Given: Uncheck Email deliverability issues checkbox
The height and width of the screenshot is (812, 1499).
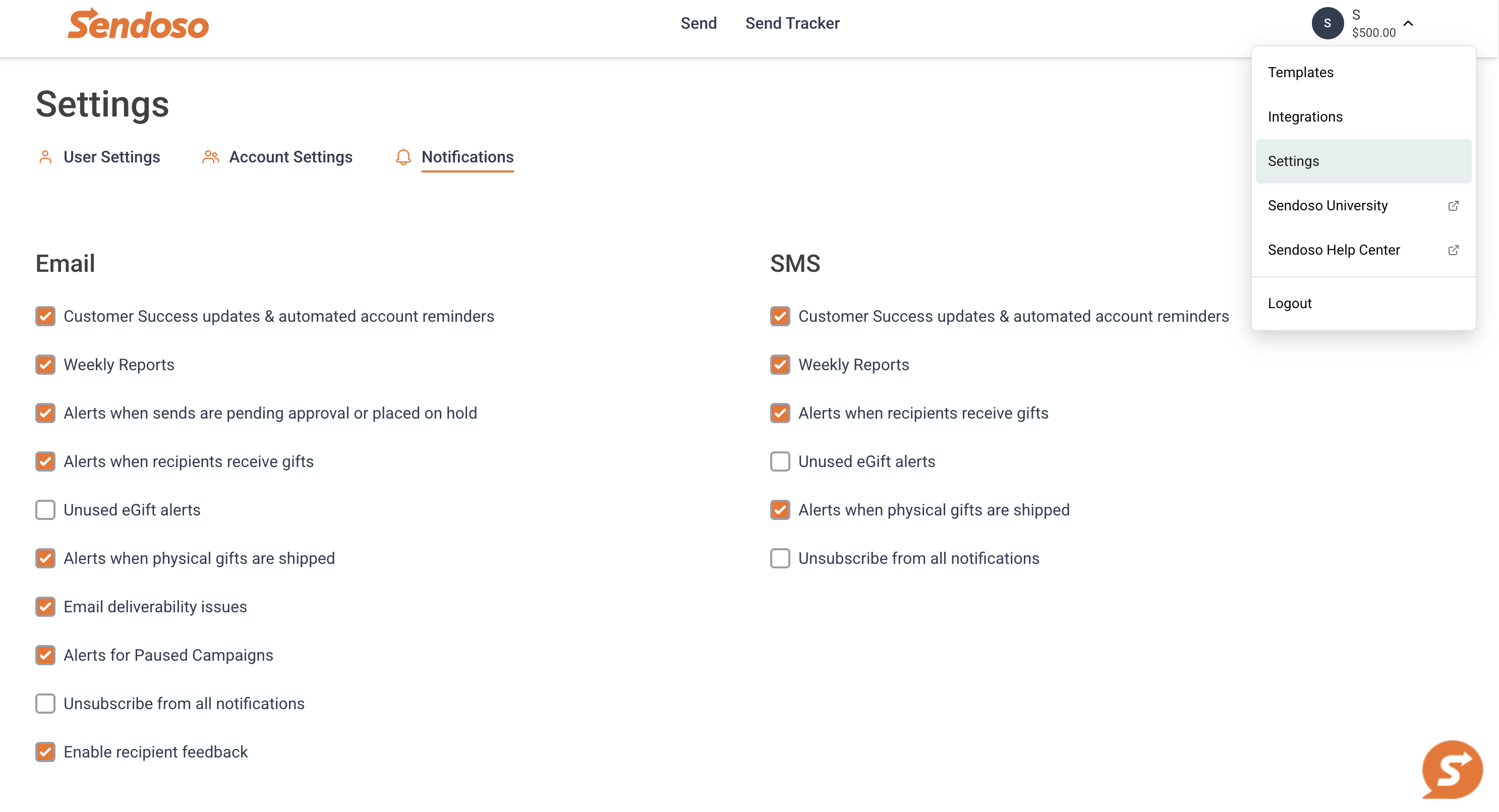Looking at the screenshot, I should 45,607.
